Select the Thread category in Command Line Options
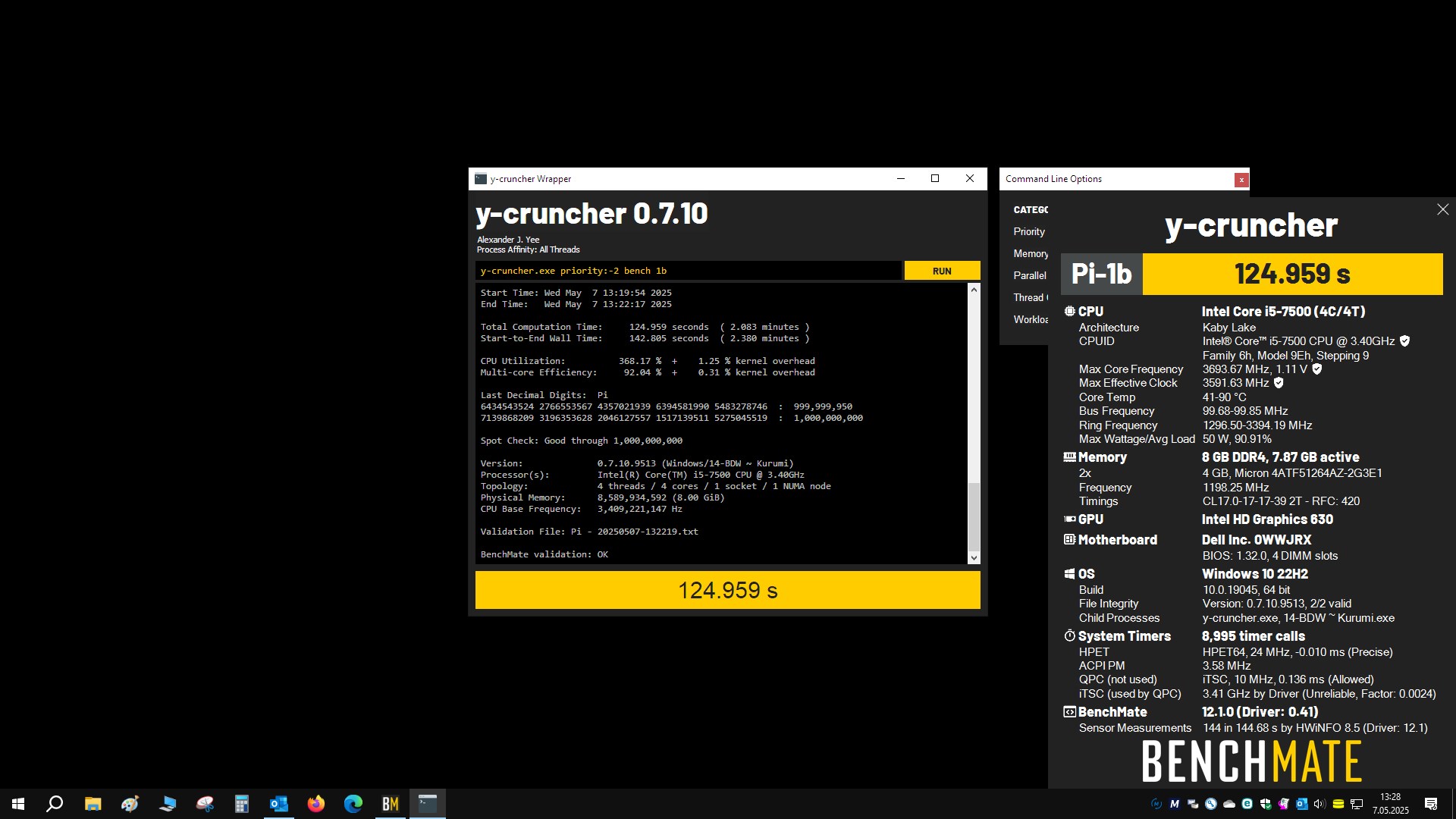 pyautogui.click(x=1030, y=297)
